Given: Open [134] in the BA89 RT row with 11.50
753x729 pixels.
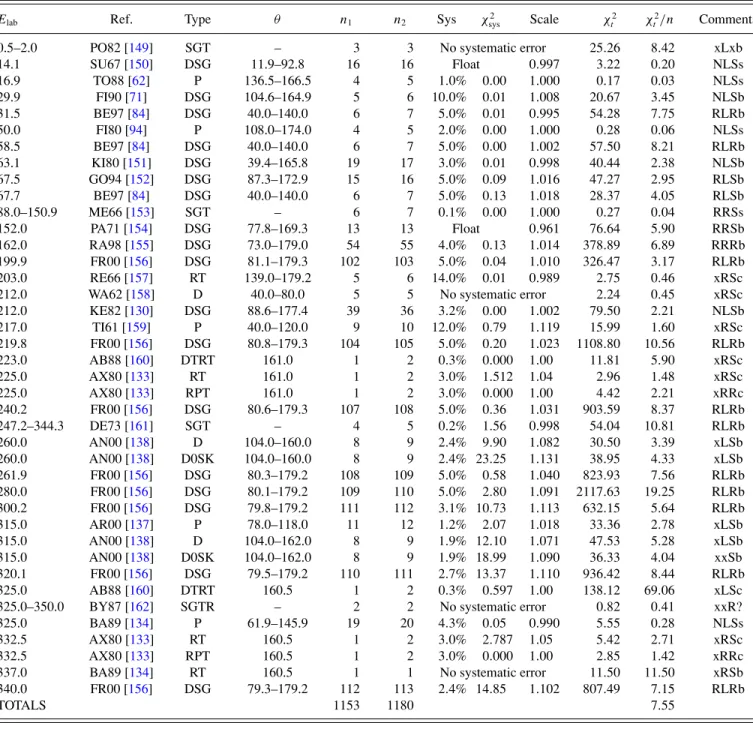Looking at the screenshot, I should tap(139, 672).
